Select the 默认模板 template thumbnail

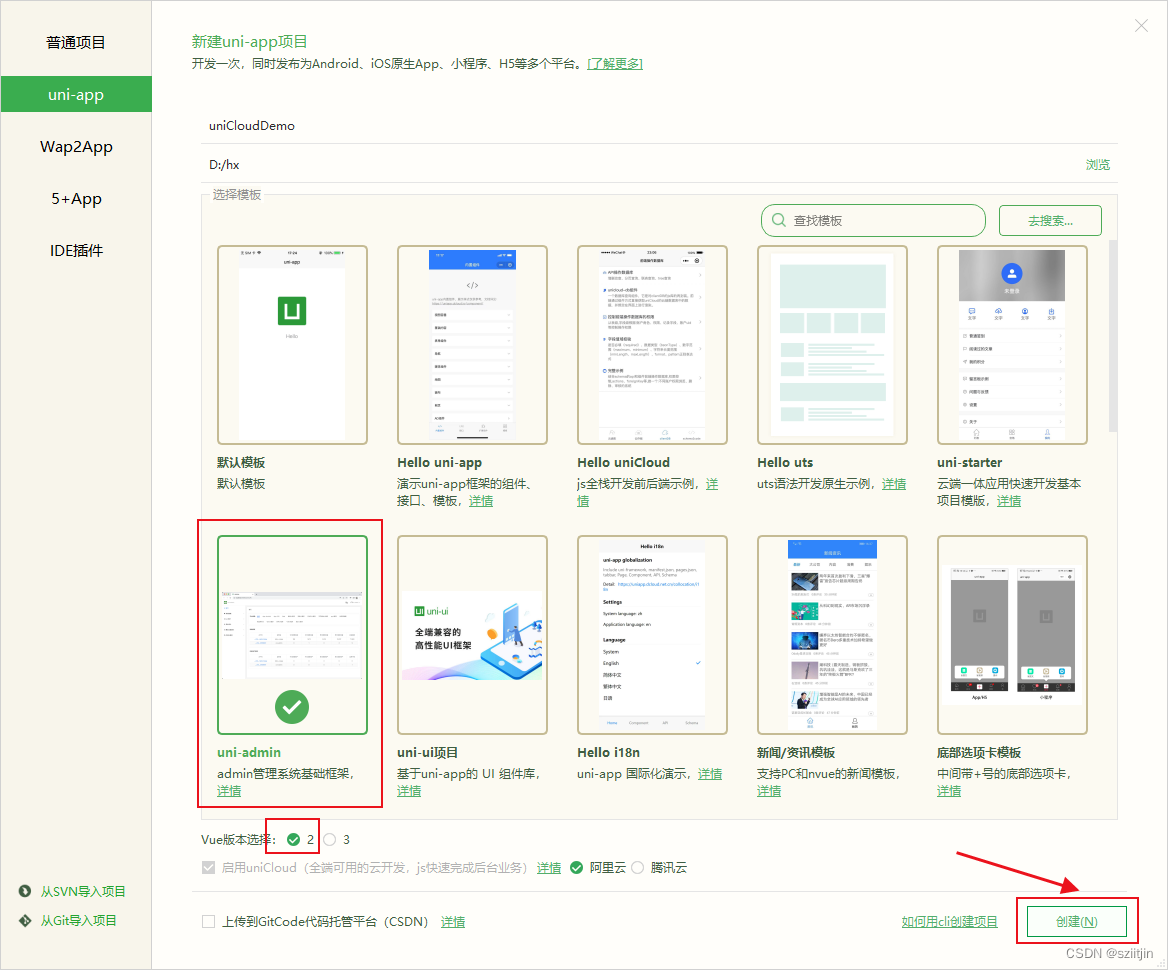click(x=292, y=345)
